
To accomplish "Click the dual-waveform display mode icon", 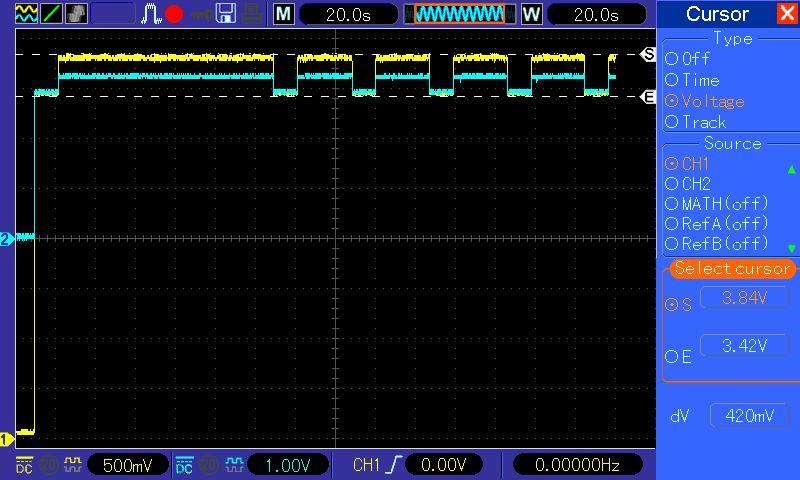I will [26, 14].
